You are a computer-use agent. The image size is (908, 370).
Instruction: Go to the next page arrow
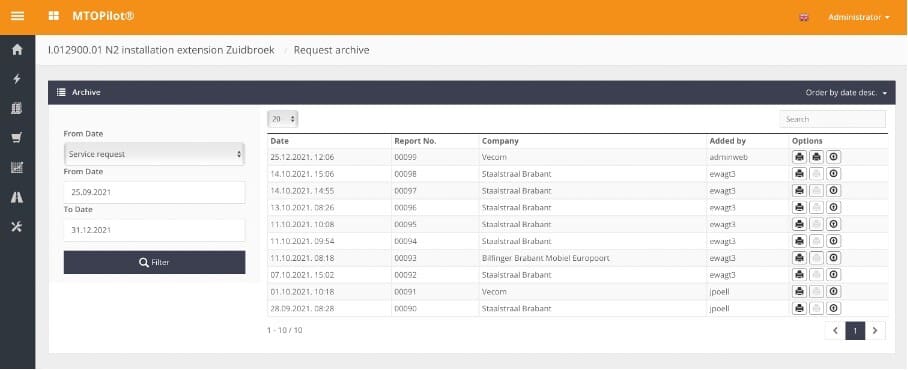(875, 331)
